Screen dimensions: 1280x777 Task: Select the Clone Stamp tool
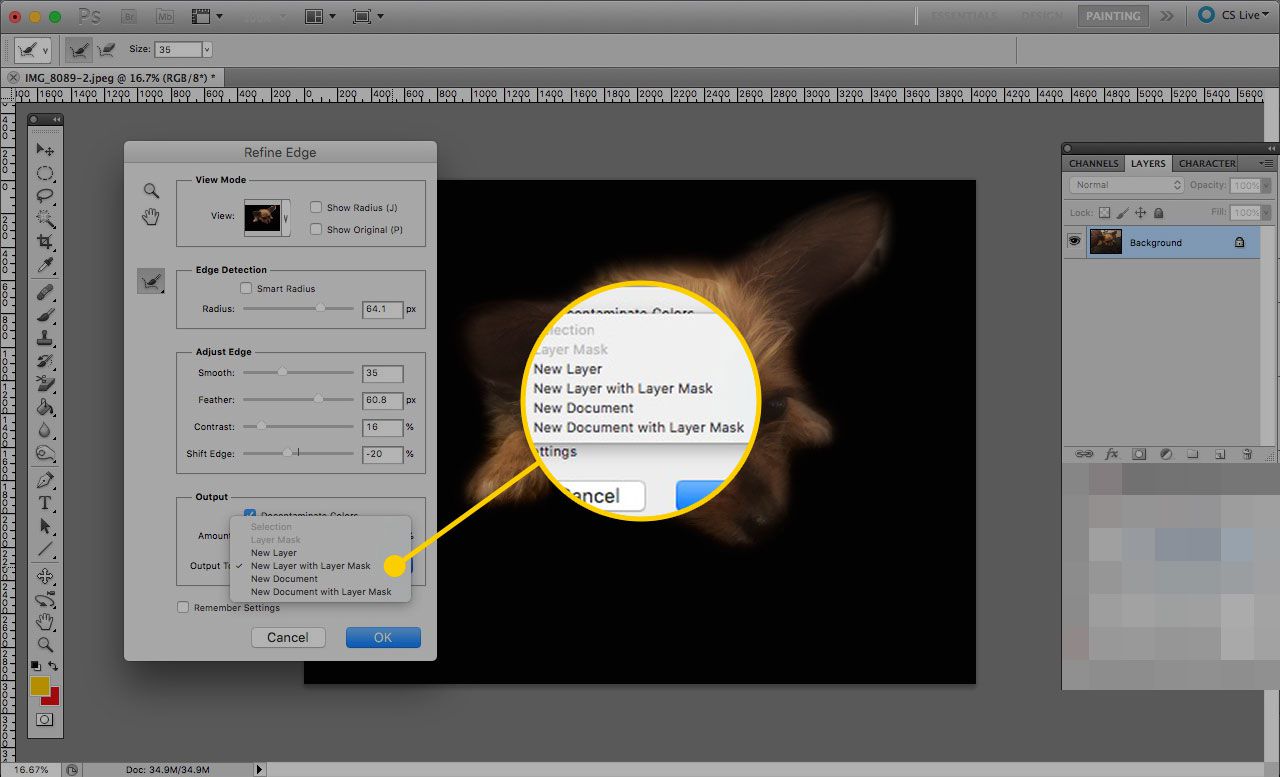coord(45,338)
